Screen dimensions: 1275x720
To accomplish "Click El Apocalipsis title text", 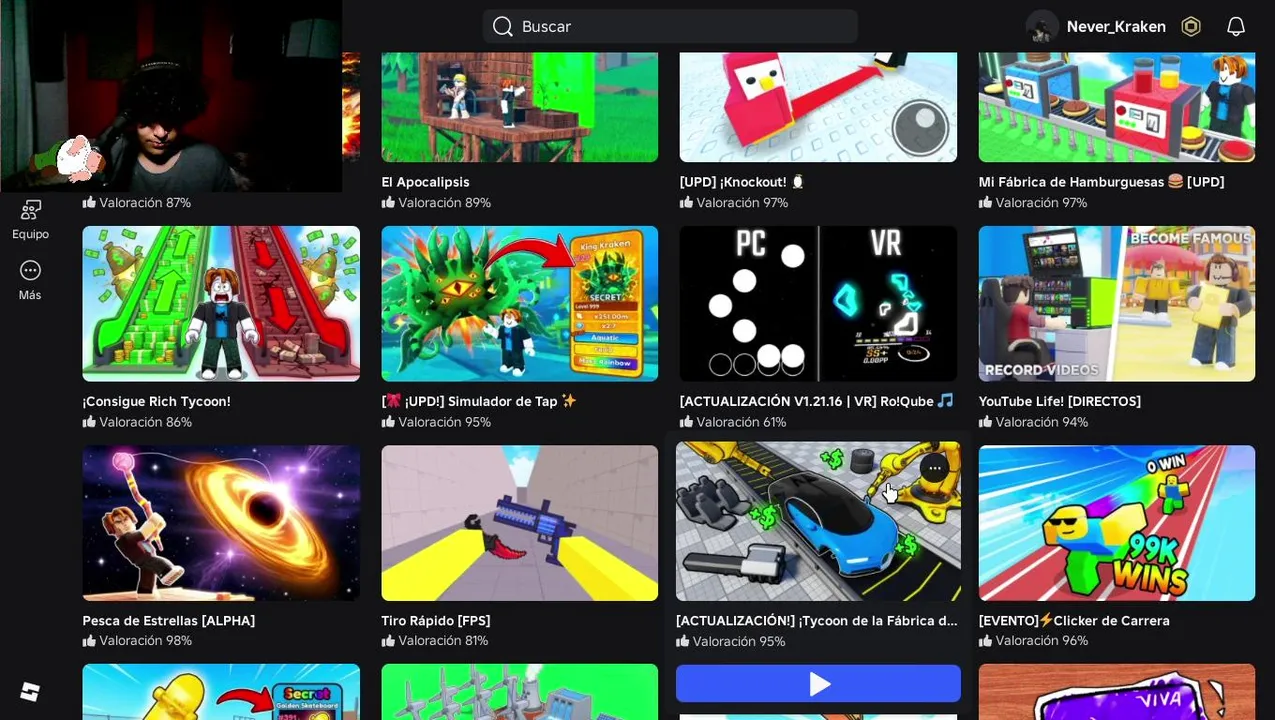I will 425,182.
